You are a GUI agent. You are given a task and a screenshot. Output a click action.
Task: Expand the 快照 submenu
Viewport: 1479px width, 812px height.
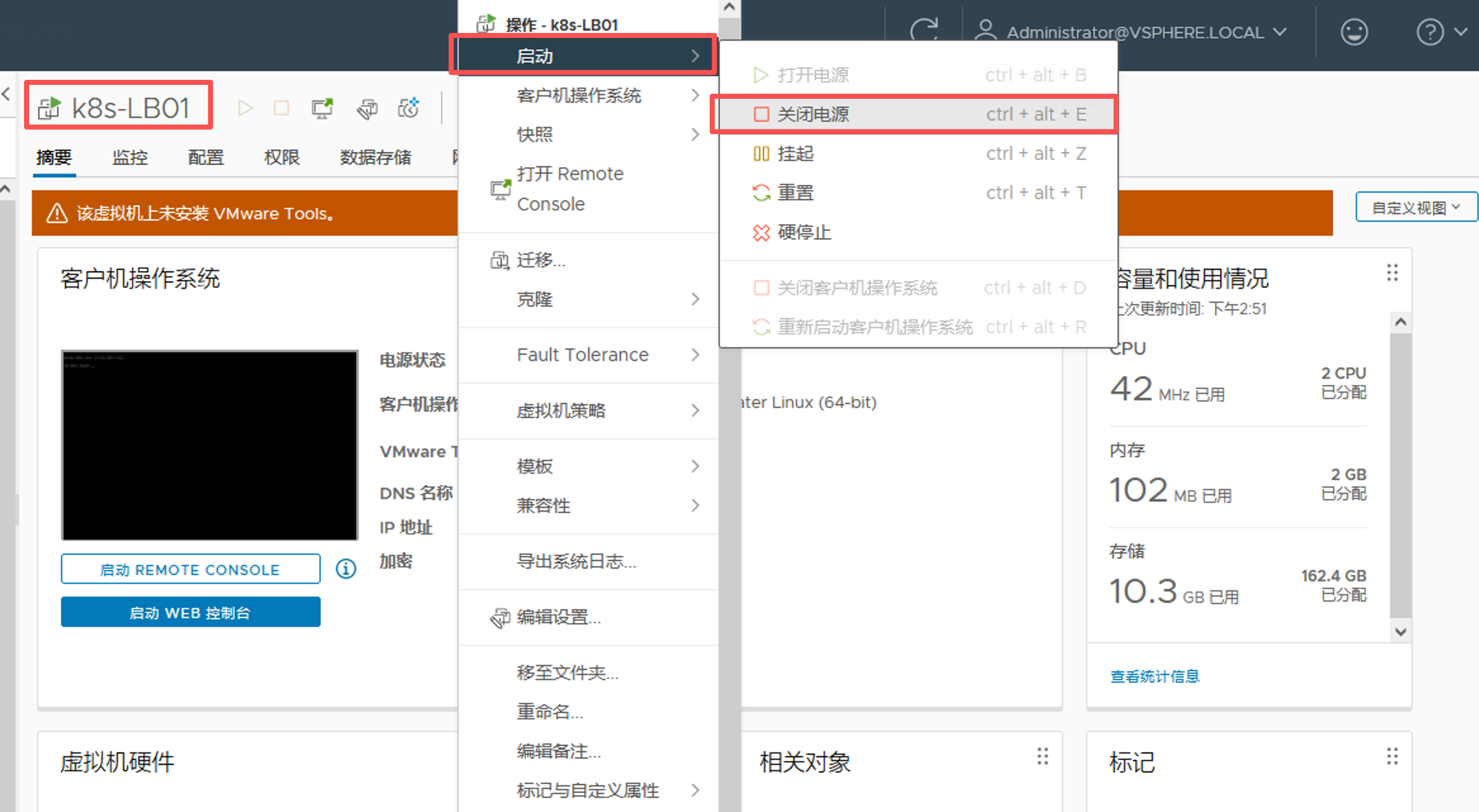pos(588,134)
